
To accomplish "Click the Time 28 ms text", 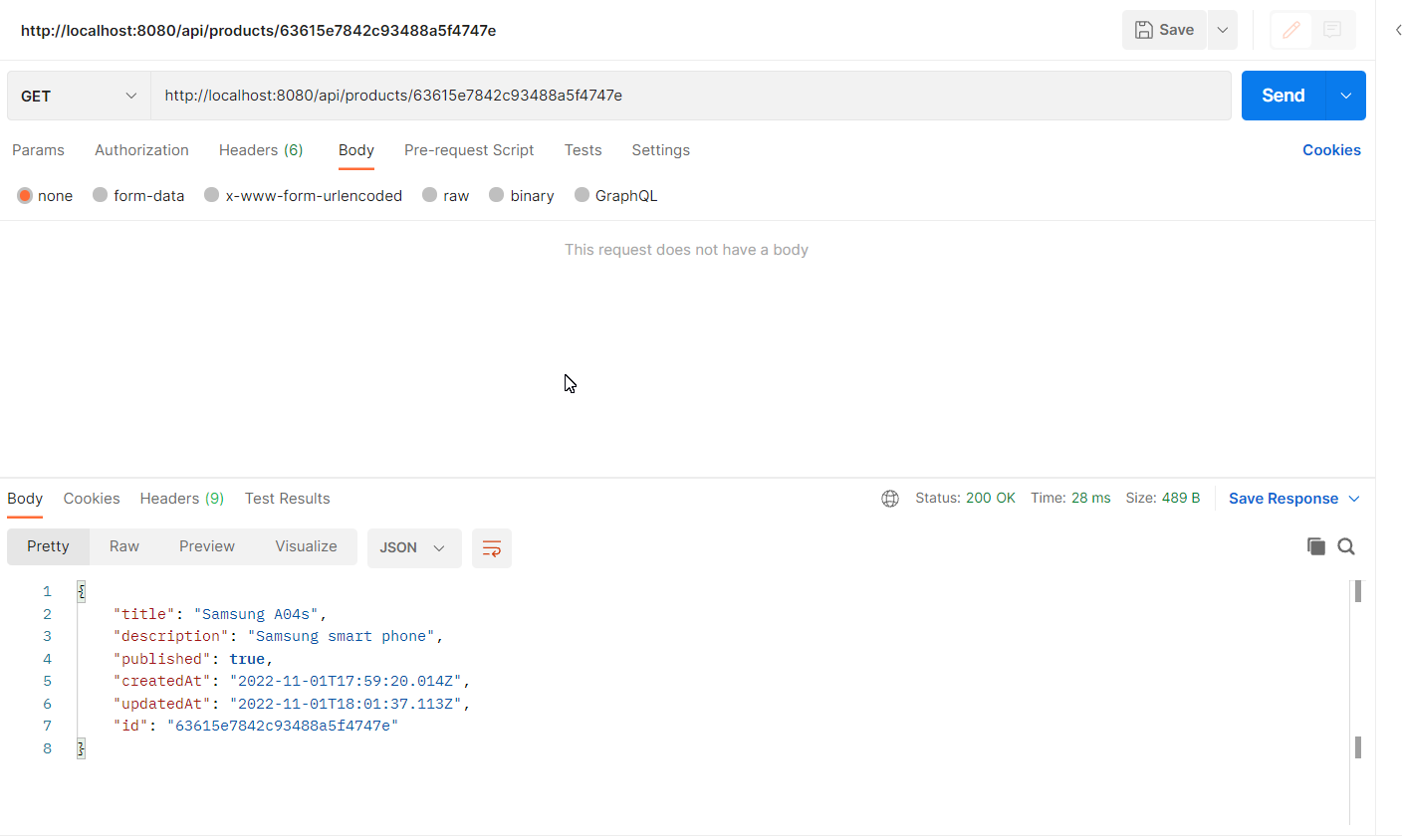I will point(1070,499).
